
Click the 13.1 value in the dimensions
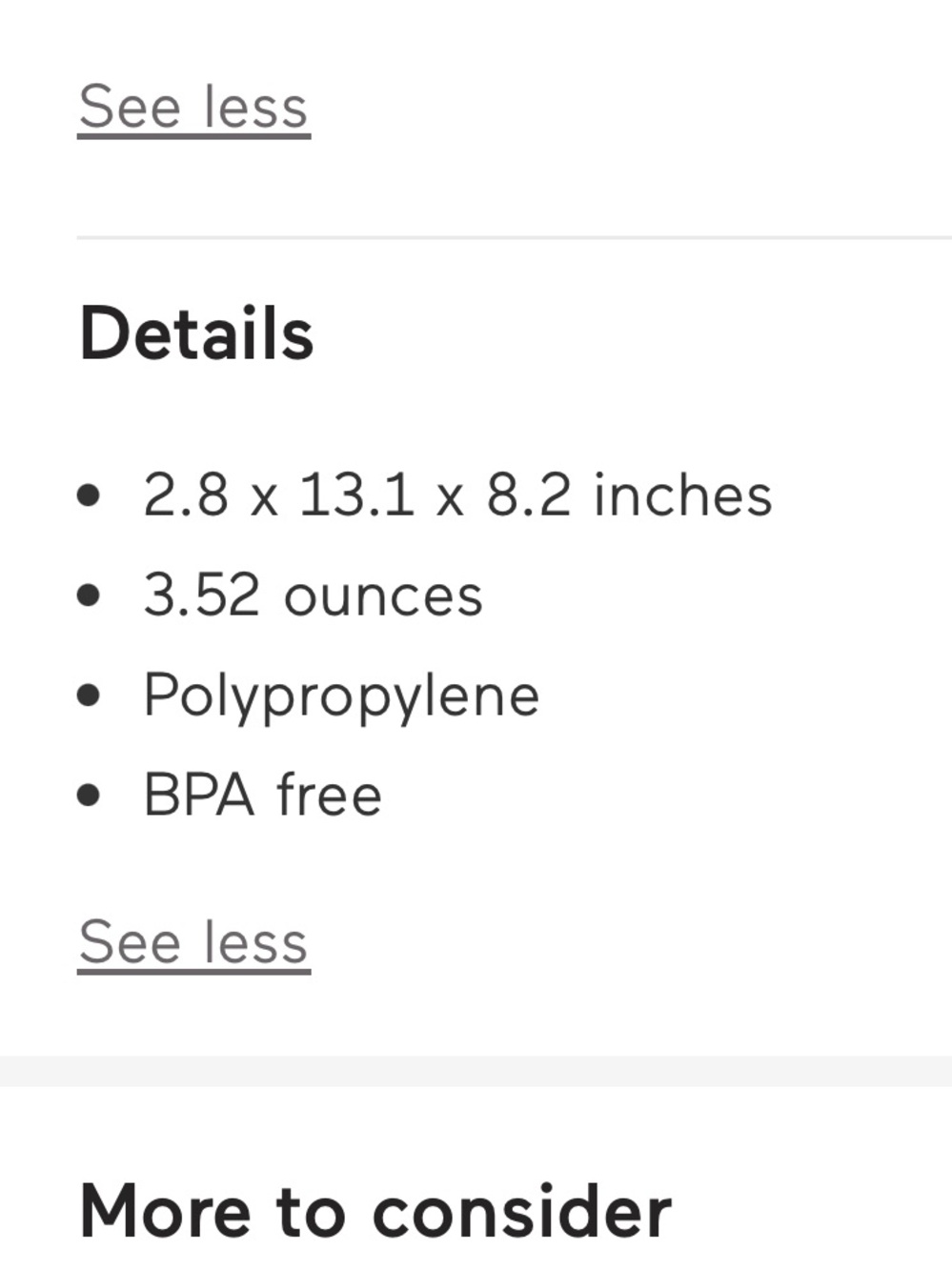[x=356, y=495]
